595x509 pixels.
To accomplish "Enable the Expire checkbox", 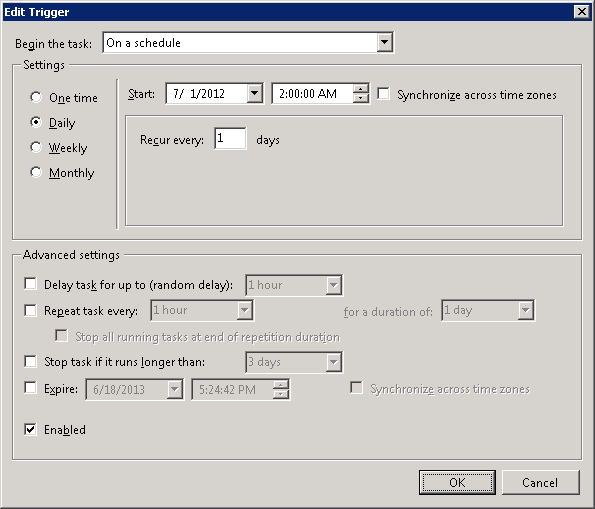I will pyautogui.click(x=30, y=388).
